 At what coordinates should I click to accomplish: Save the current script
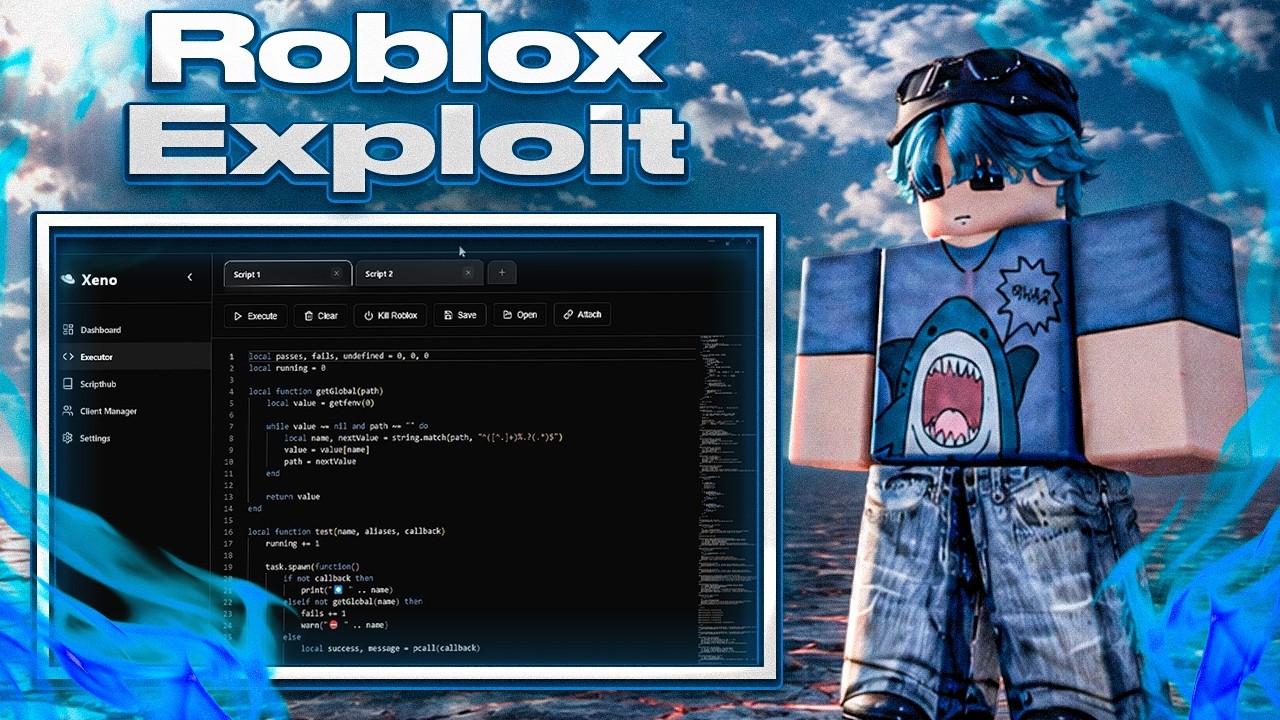point(460,315)
